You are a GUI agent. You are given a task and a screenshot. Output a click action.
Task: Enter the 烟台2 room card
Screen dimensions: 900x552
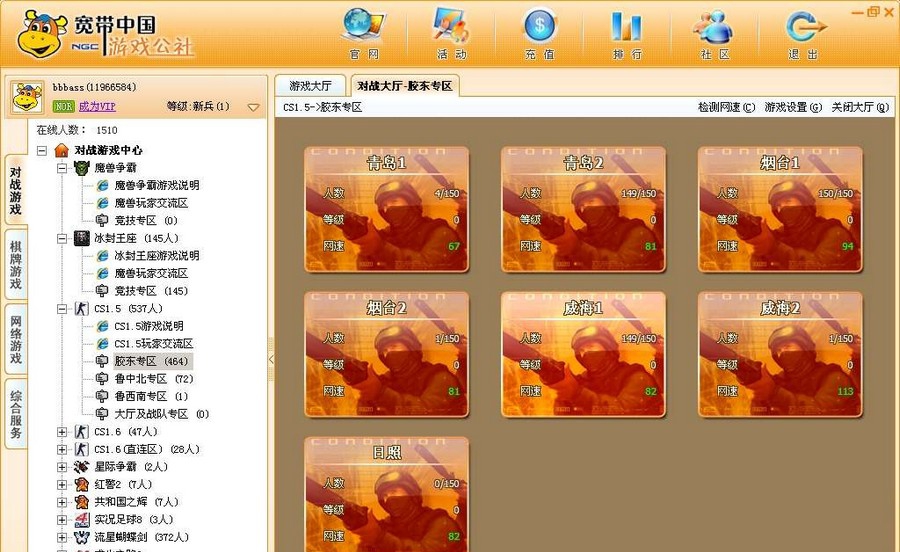tap(386, 354)
